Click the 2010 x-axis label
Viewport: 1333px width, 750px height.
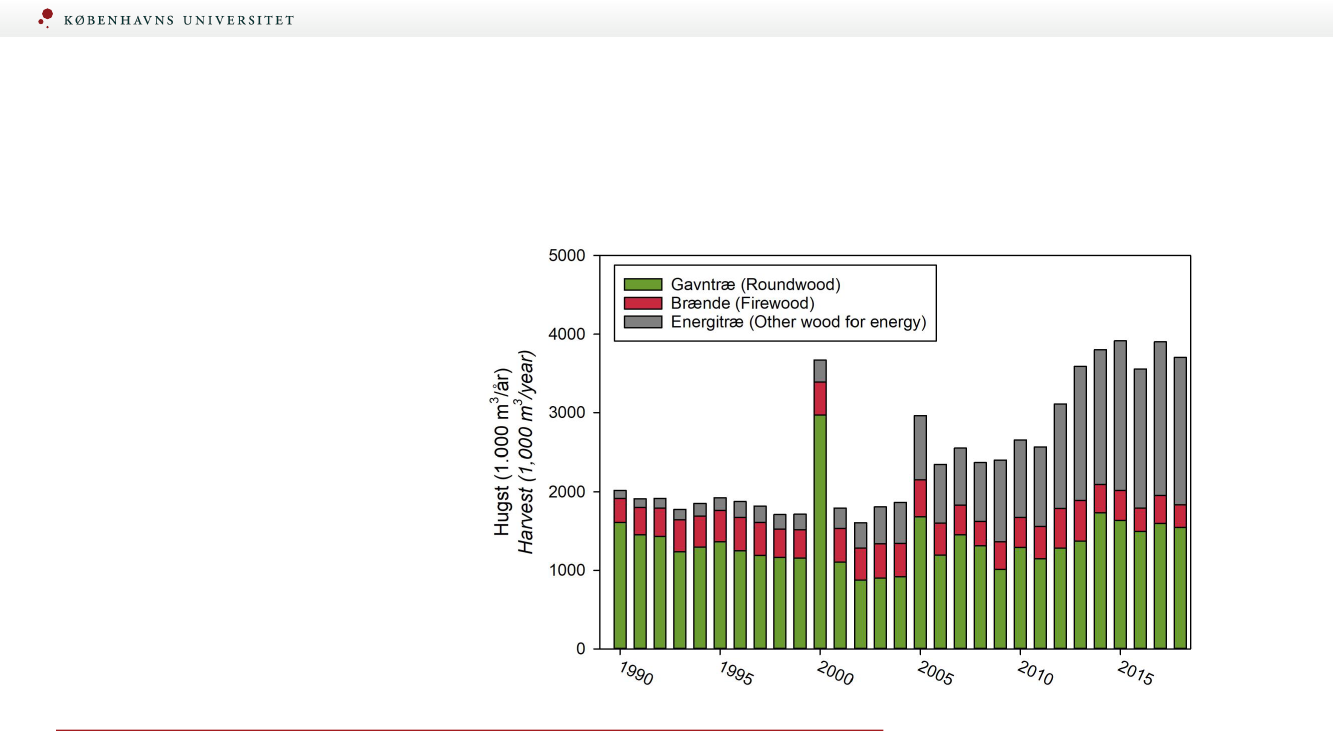coord(1035,673)
